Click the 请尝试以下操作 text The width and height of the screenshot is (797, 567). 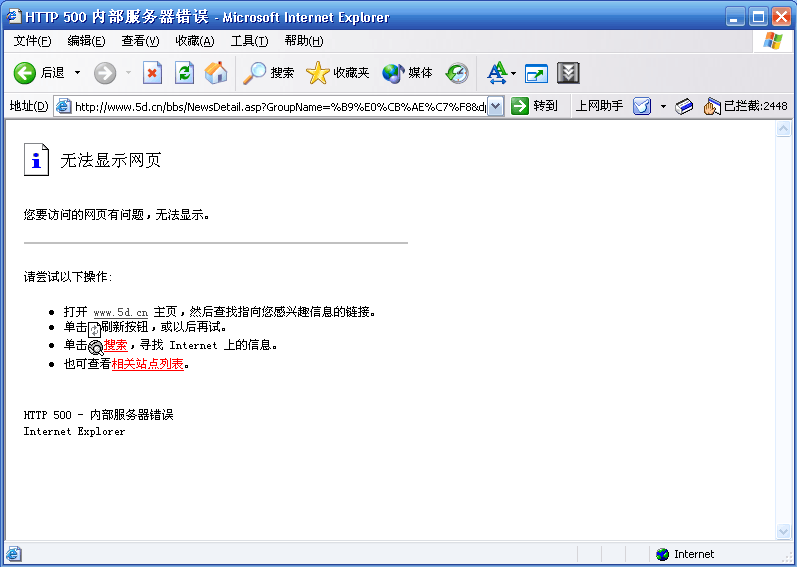[68, 277]
